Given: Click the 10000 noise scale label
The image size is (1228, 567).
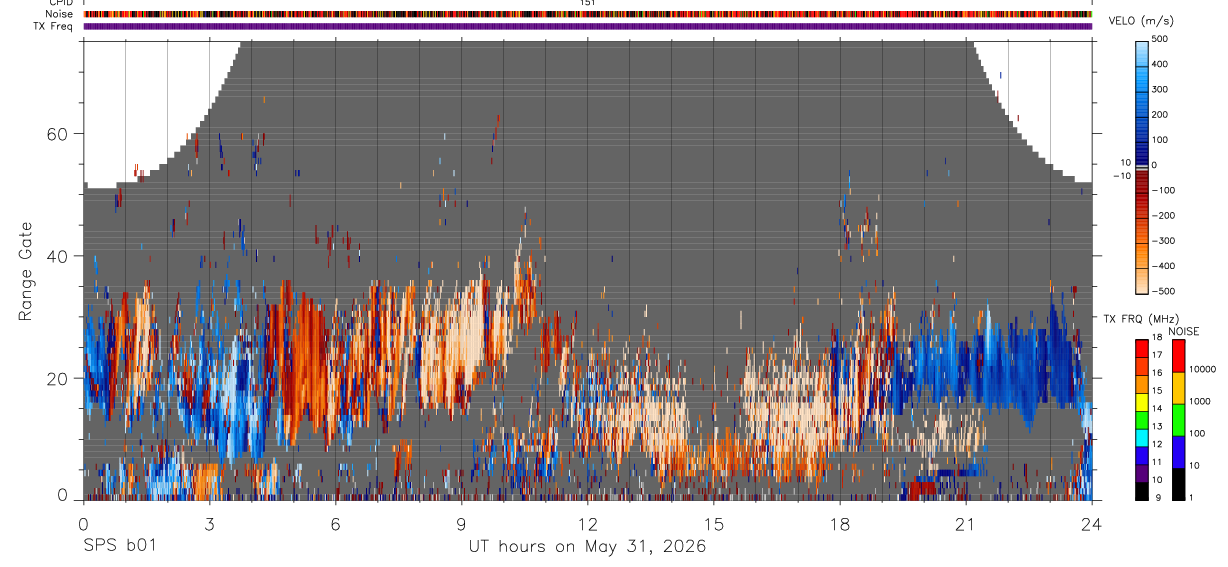Looking at the screenshot, I should tap(1203, 369).
